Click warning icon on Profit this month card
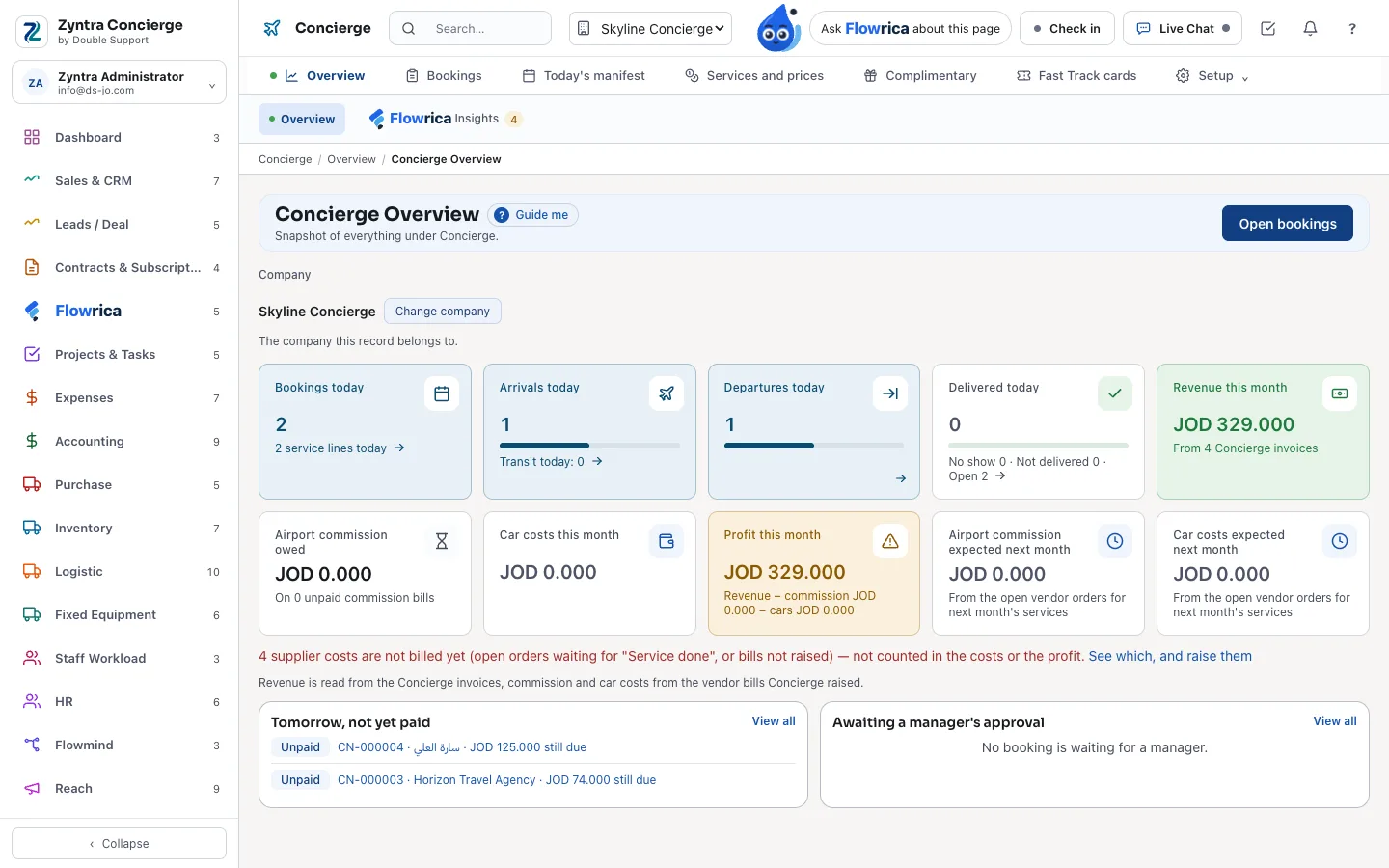 pos(890,541)
